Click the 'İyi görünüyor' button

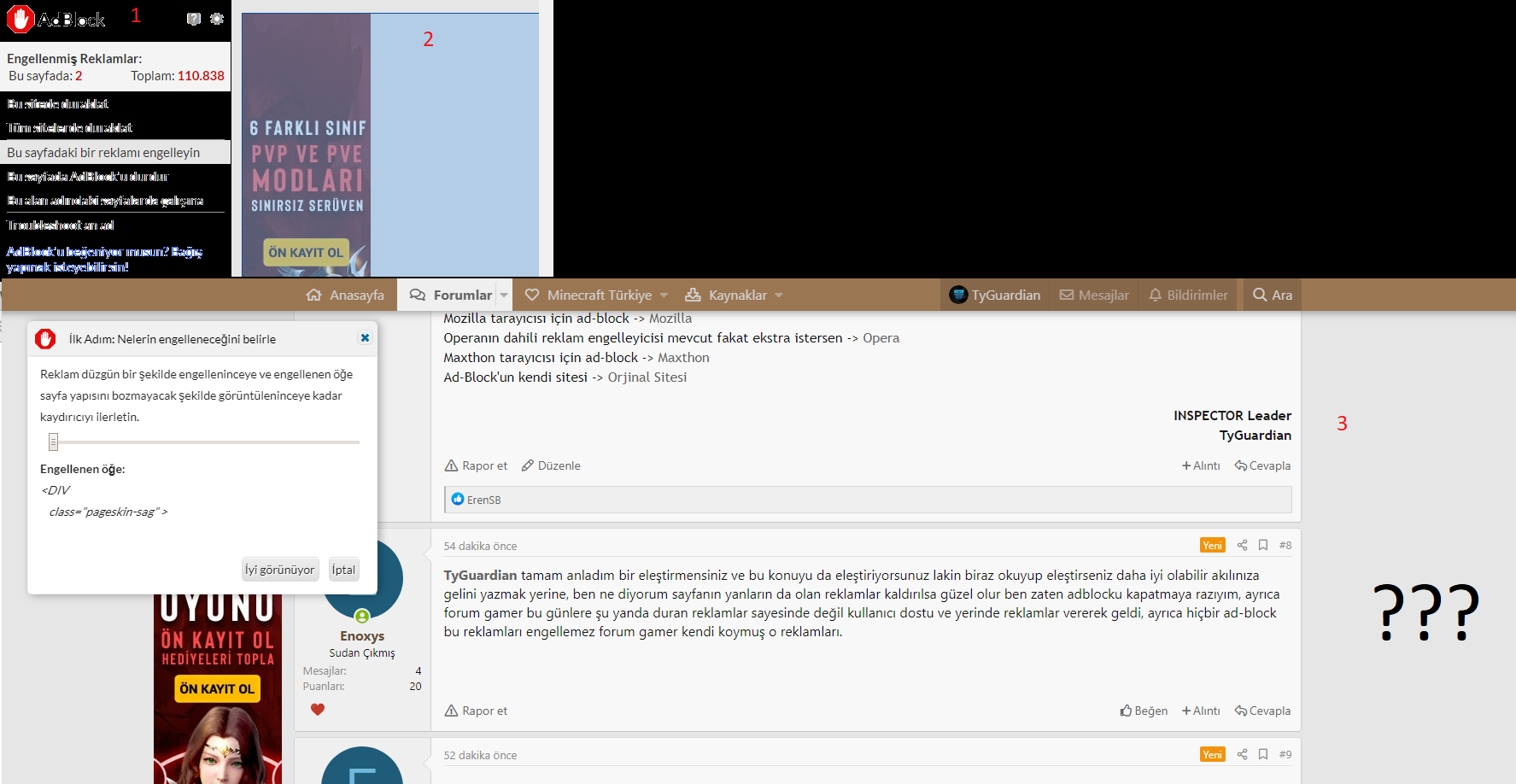(x=279, y=570)
